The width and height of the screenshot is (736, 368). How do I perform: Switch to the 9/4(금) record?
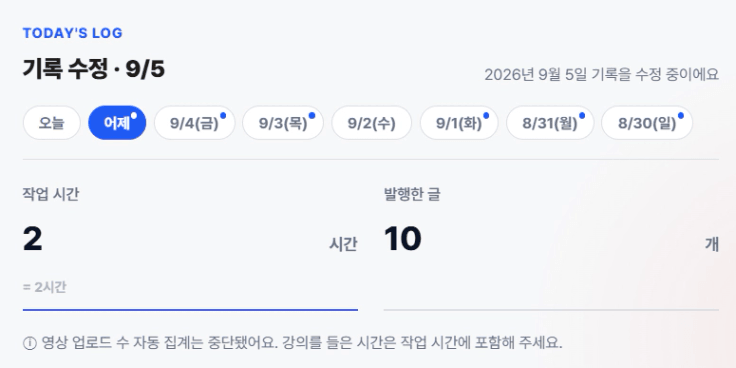[194, 123]
